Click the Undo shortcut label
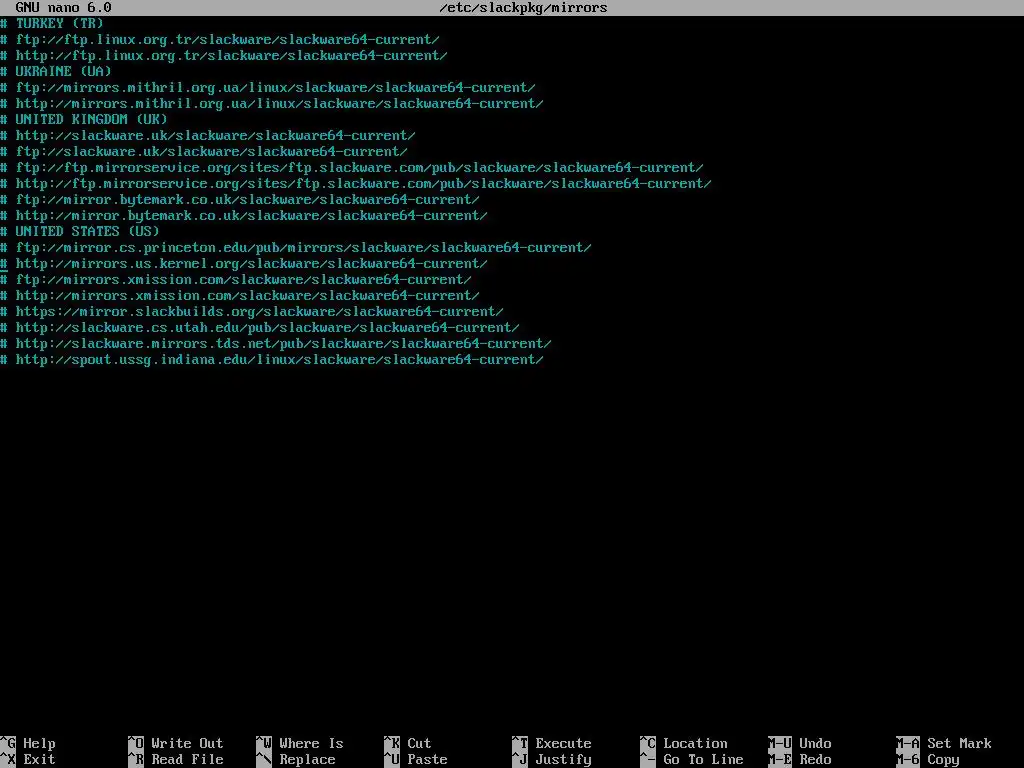Screen dimensions: 1024x768 (815, 743)
